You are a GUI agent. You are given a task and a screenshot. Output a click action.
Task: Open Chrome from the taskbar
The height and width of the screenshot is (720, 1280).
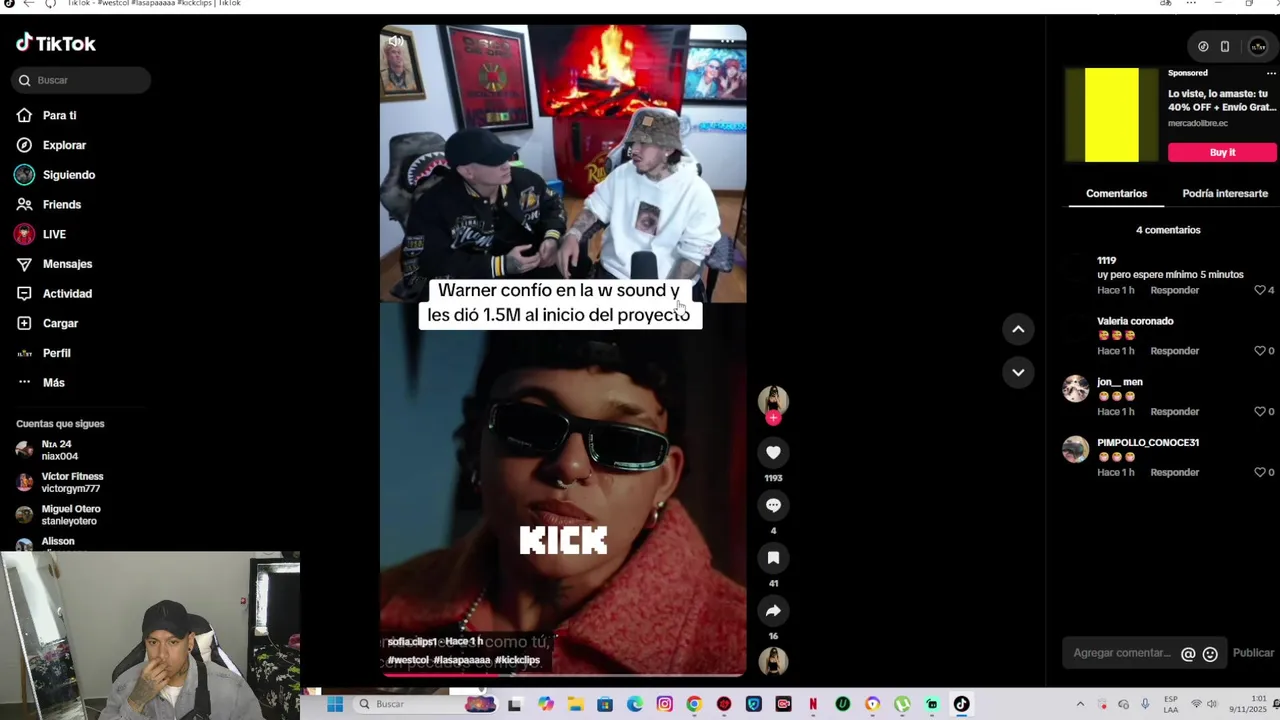[x=694, y=704]
